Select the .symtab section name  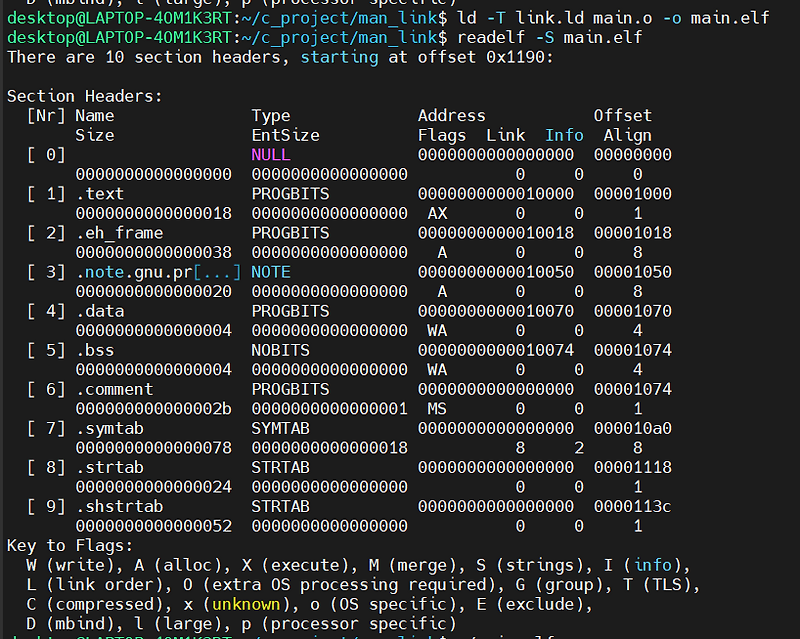pyautogui.click(x=110, y=428)
